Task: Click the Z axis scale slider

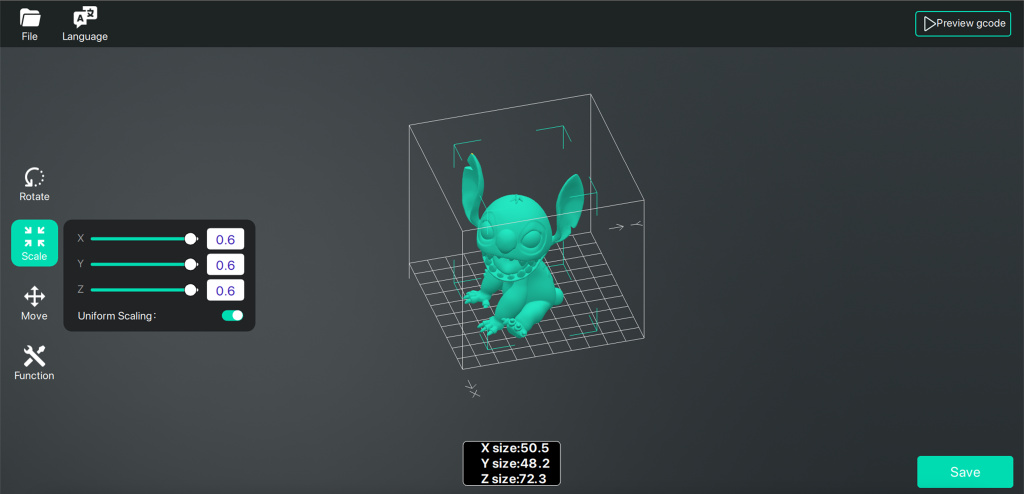Action: (140, 290)
